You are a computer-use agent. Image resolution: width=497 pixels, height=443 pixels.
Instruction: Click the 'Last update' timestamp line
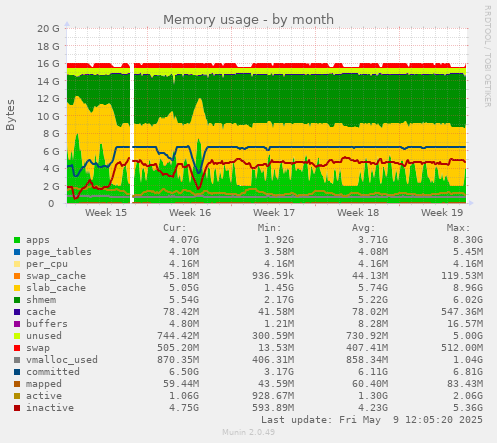372,420
